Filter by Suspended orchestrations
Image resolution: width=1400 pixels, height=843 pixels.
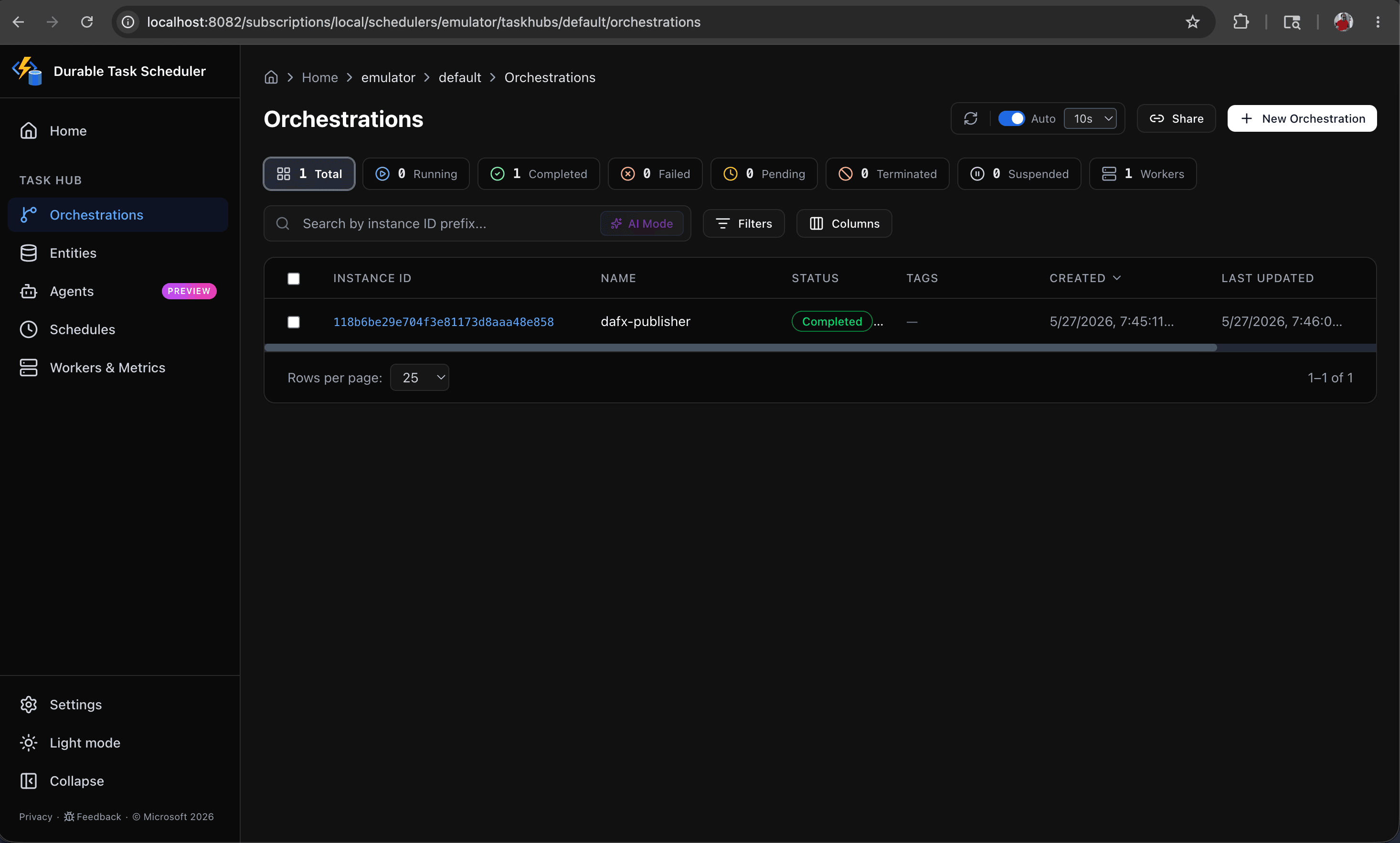pos(1019,174)
